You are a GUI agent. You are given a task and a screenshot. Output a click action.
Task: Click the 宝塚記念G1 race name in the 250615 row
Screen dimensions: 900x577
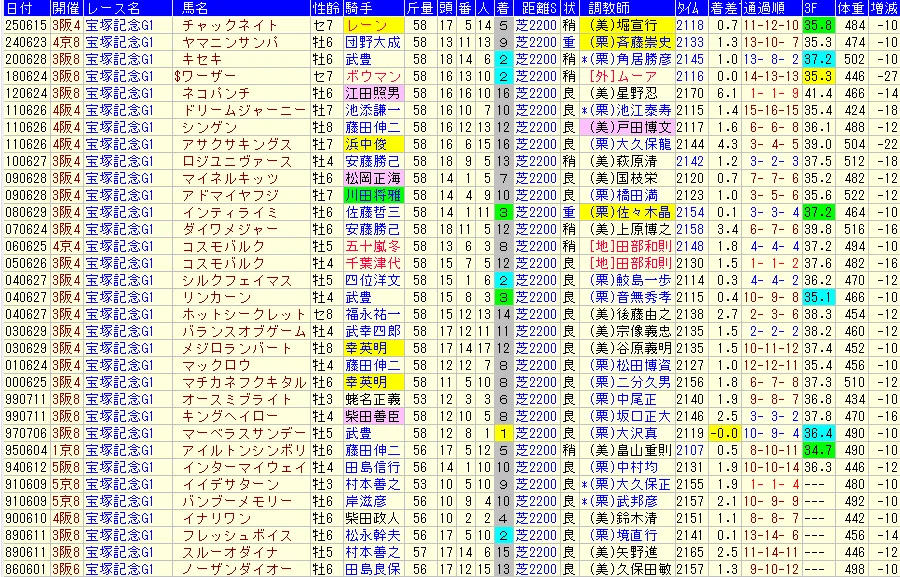pyautogui.click(x=119, y=25)
